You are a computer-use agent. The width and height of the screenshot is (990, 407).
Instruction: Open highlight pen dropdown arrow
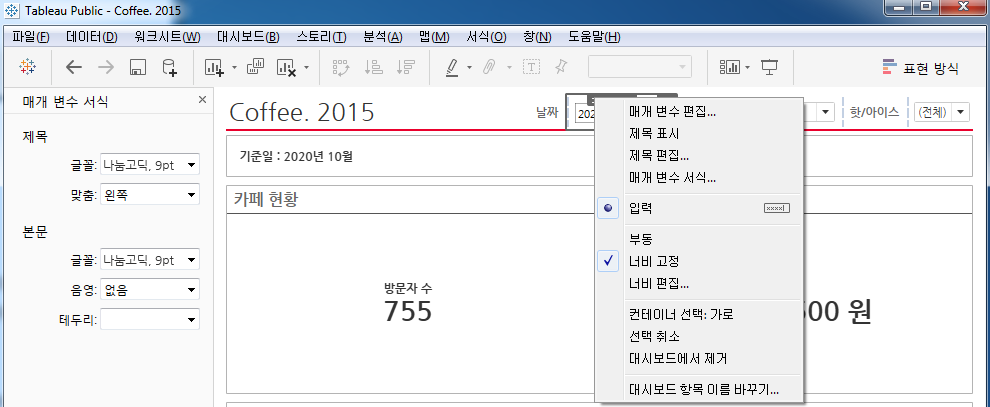469,68
